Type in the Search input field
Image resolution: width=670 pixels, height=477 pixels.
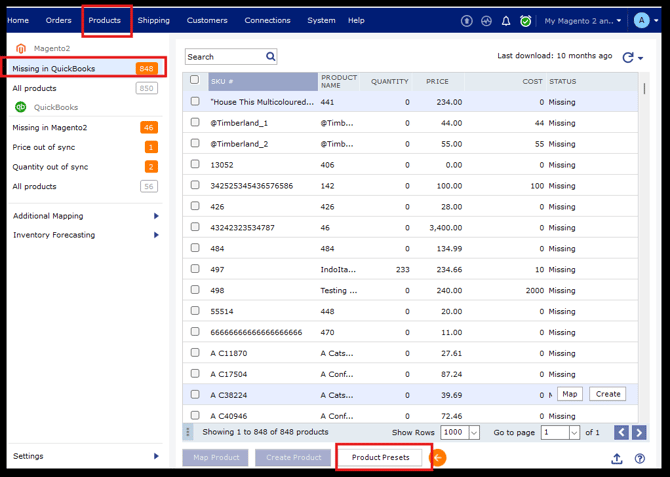224,57
